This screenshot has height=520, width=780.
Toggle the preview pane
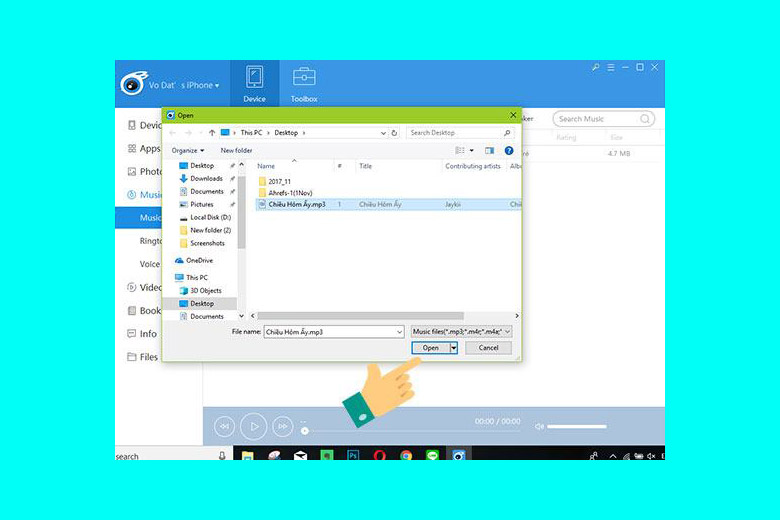tap(489, 150)
